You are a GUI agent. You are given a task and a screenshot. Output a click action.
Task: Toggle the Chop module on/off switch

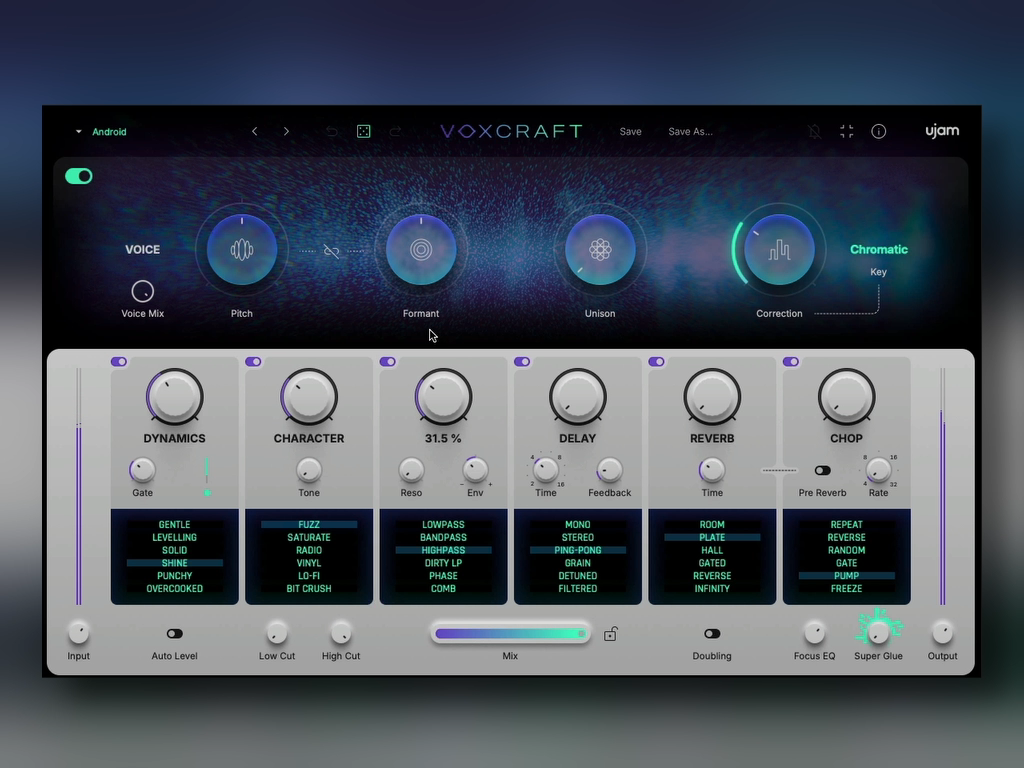pos(791,361)
